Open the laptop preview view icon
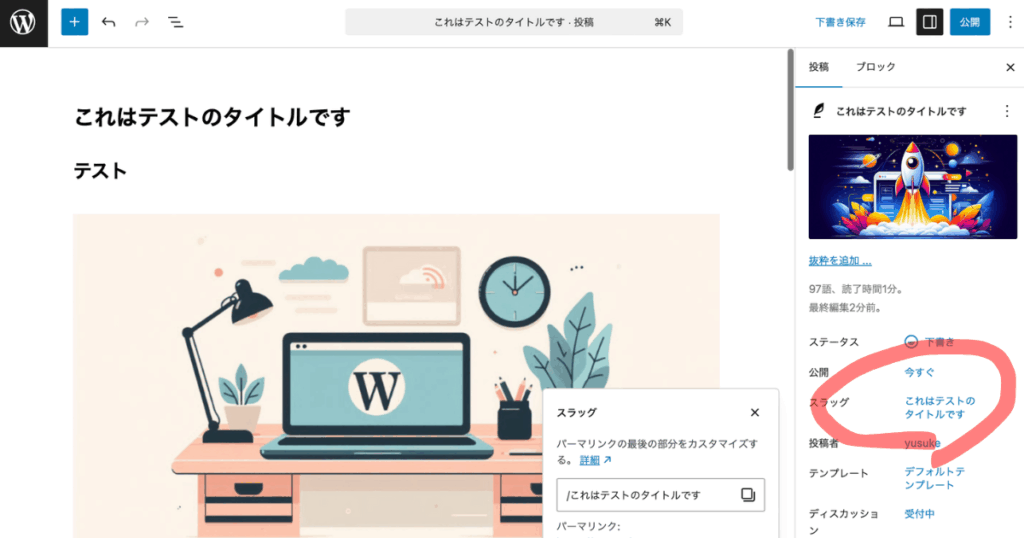Screen dimensions: 1024x538 [x=896, y=22]
